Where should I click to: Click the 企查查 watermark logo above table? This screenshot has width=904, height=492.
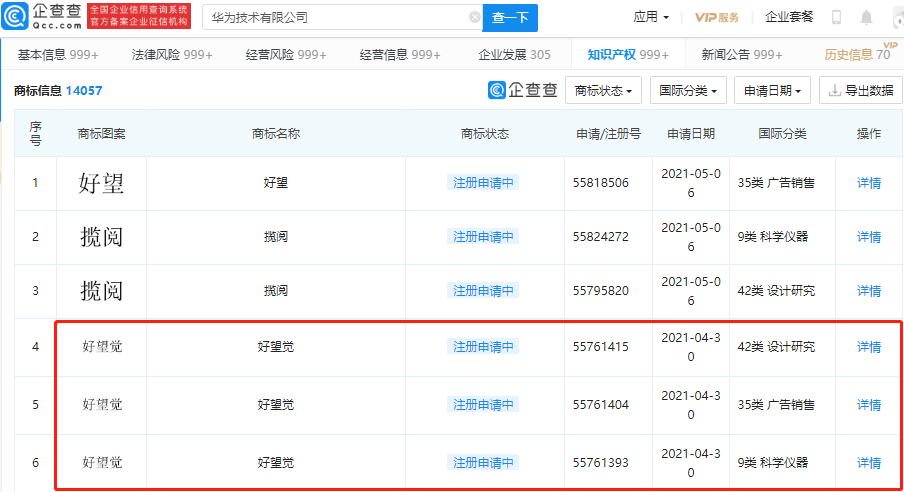523,91
